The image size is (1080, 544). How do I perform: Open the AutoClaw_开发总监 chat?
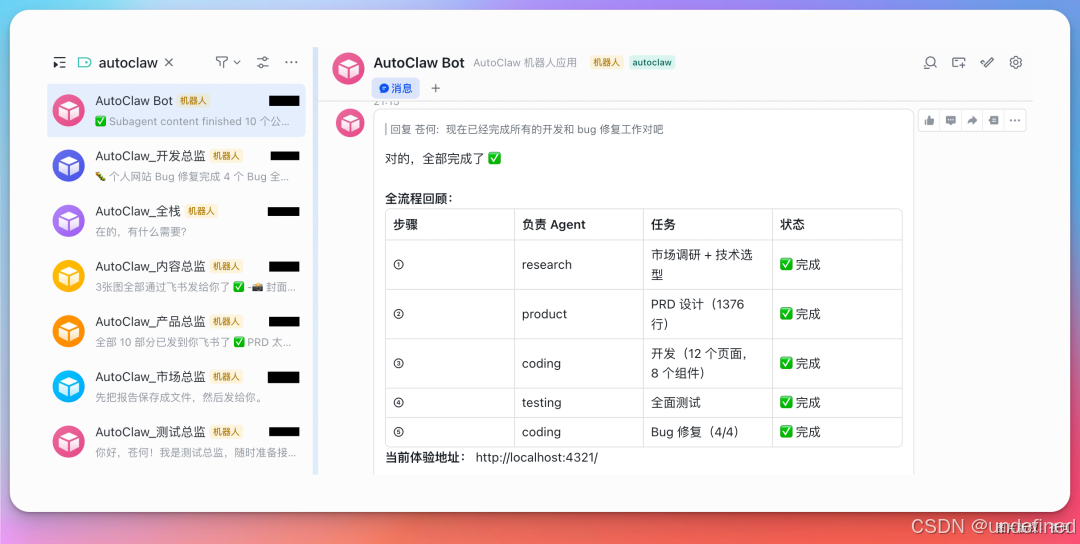click(176, 166)
